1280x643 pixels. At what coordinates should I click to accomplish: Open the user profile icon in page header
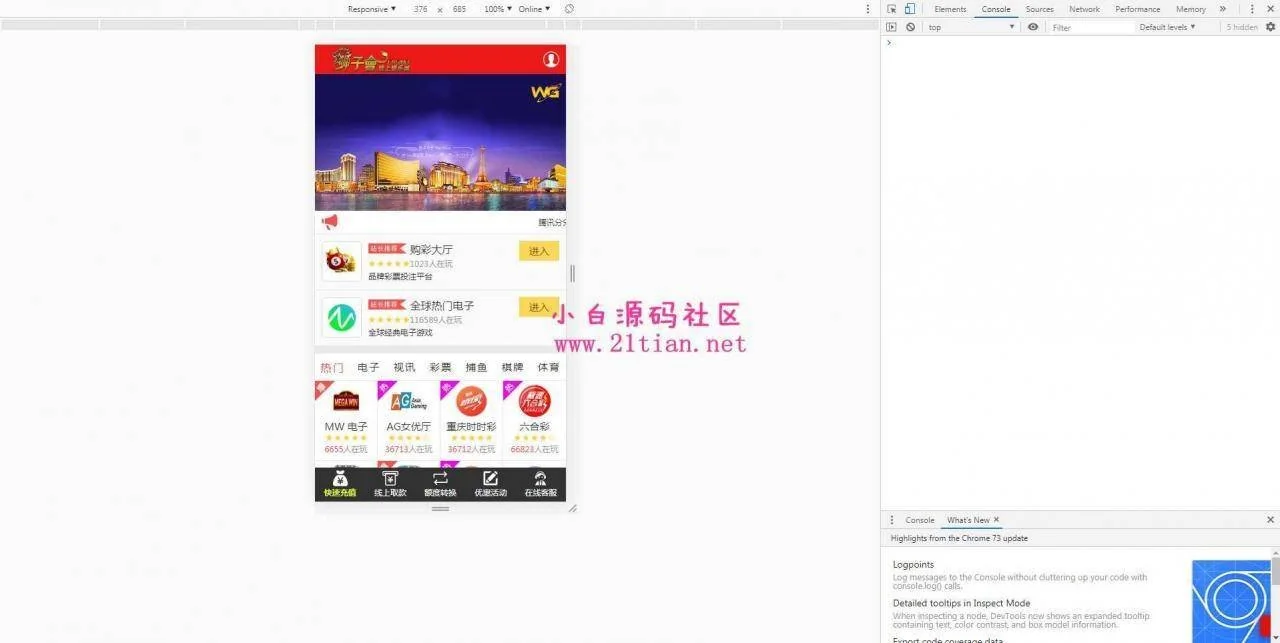(551, 60)
